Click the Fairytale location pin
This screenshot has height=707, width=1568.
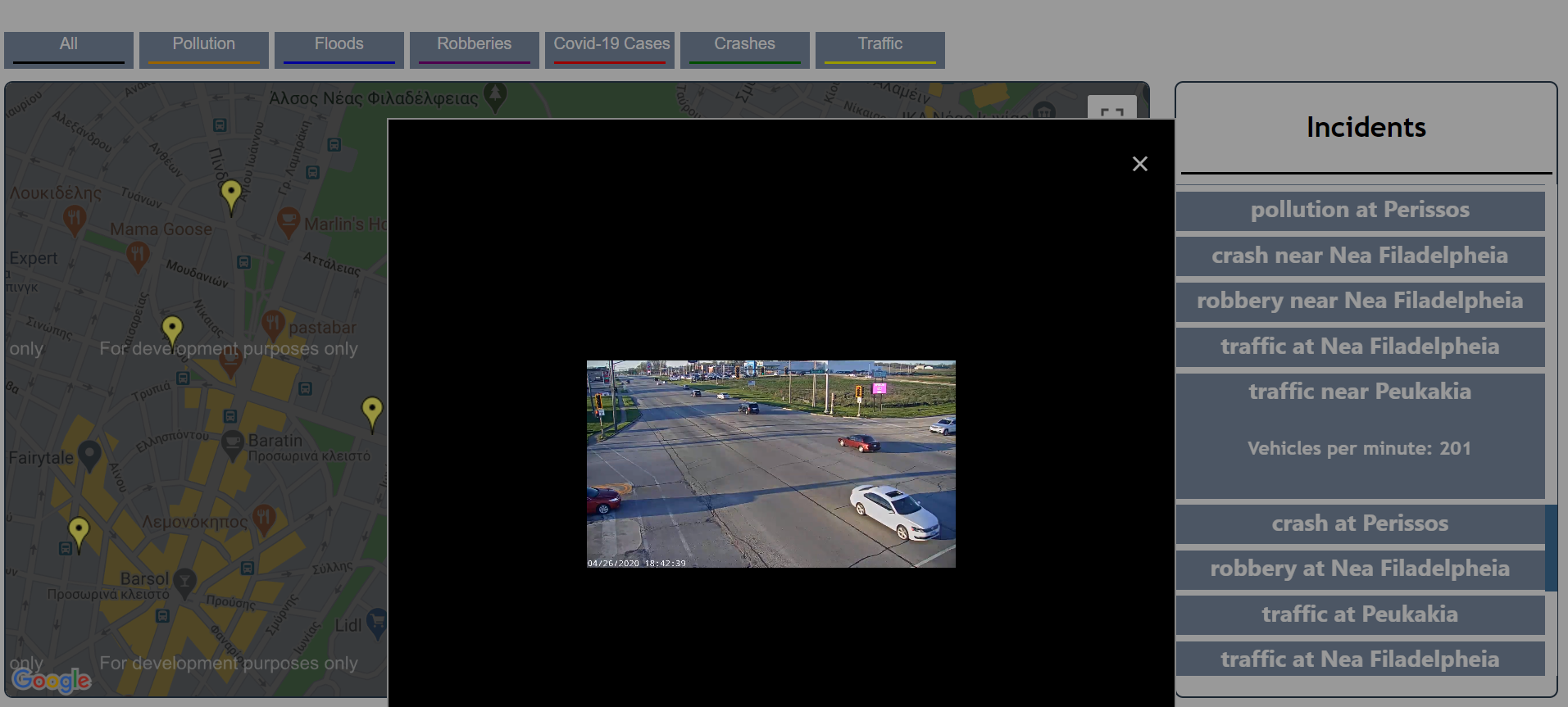[89, 455]
